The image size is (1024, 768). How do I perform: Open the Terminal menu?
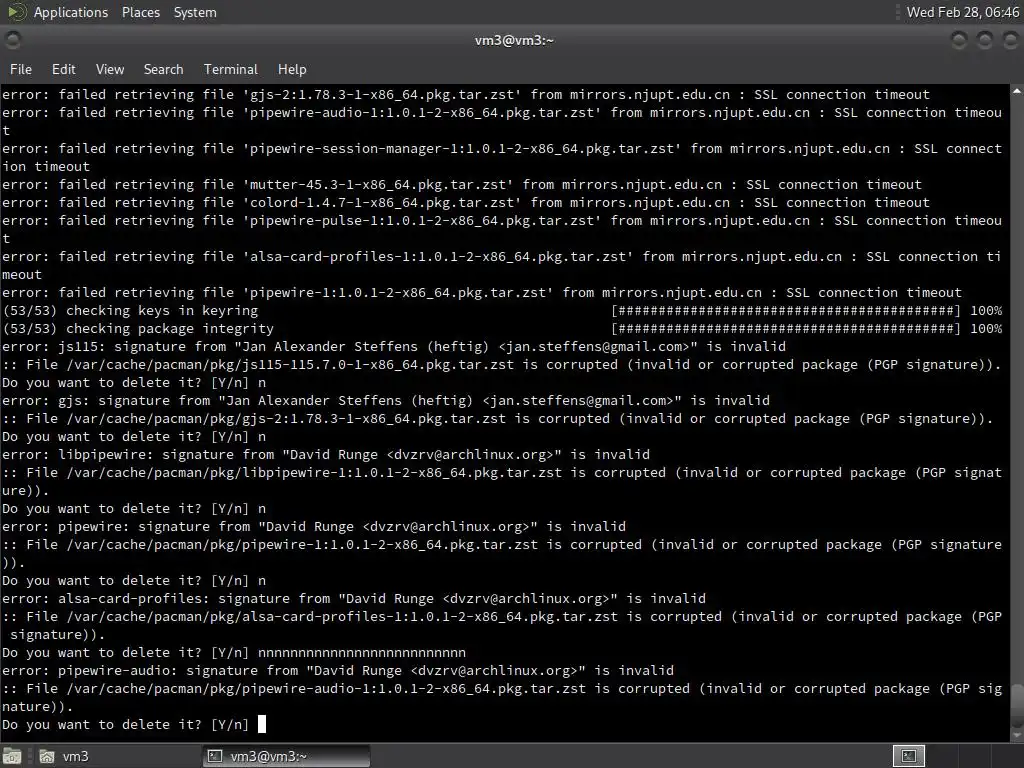click(231, 69)
